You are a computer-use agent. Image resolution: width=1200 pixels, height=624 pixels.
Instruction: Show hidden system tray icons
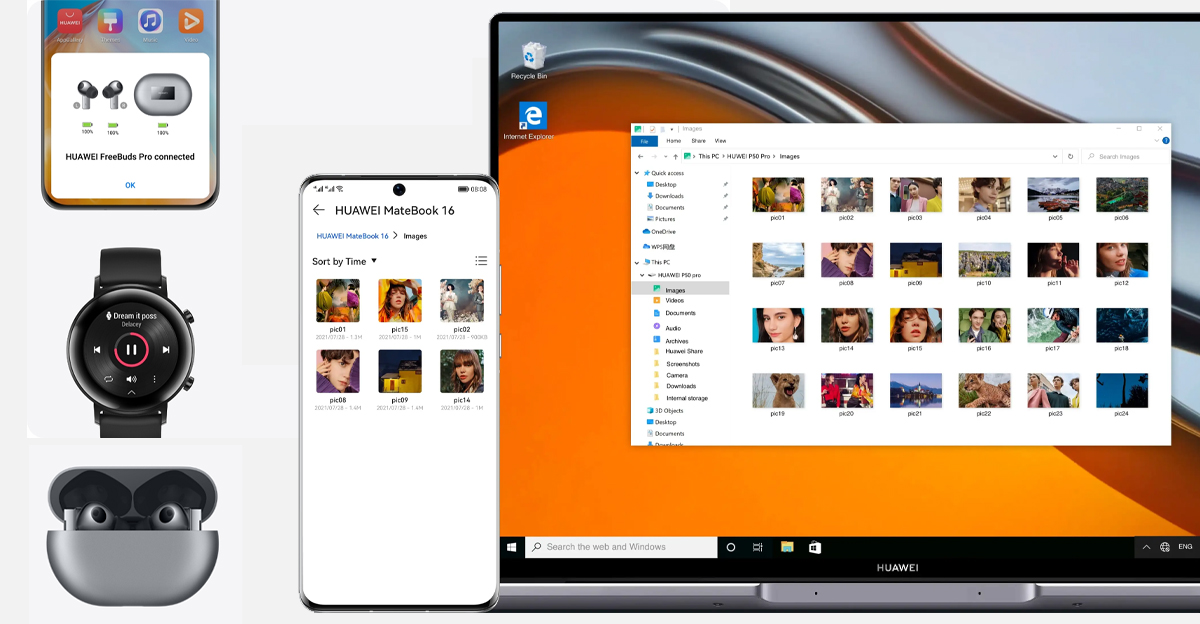(x=1145, y=547)
